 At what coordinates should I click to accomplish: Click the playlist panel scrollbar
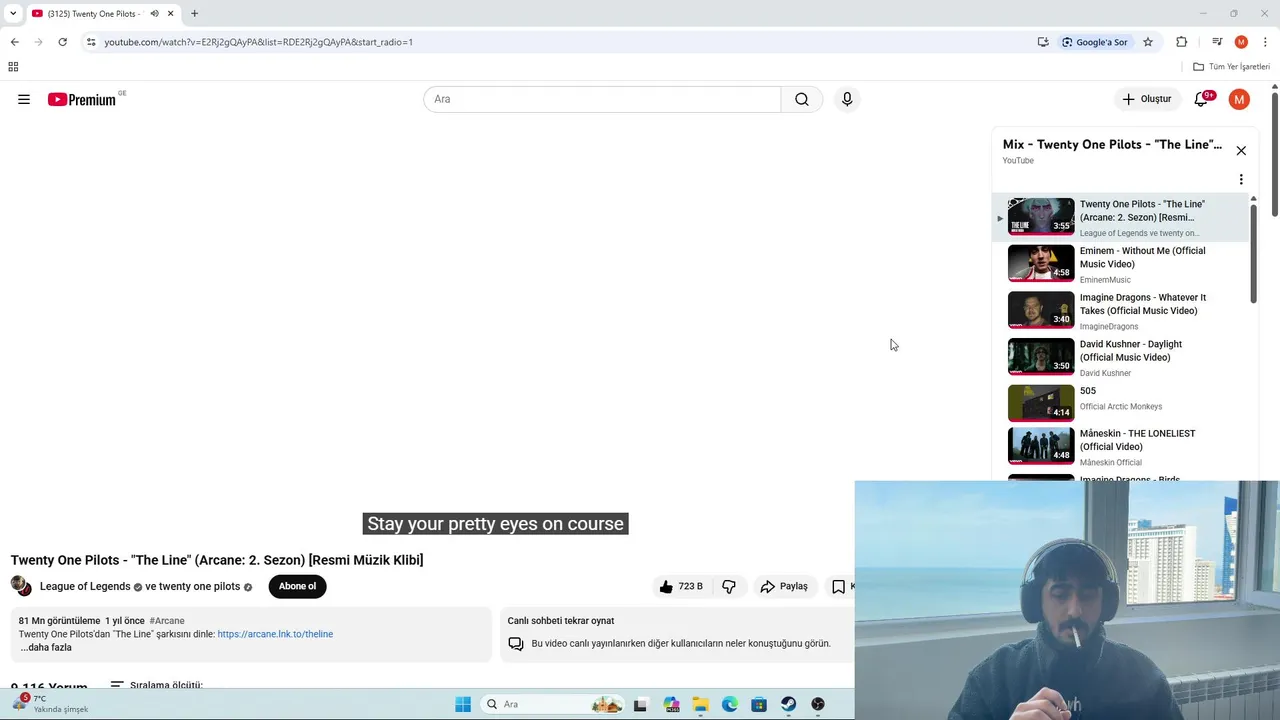pos(1253,255)
